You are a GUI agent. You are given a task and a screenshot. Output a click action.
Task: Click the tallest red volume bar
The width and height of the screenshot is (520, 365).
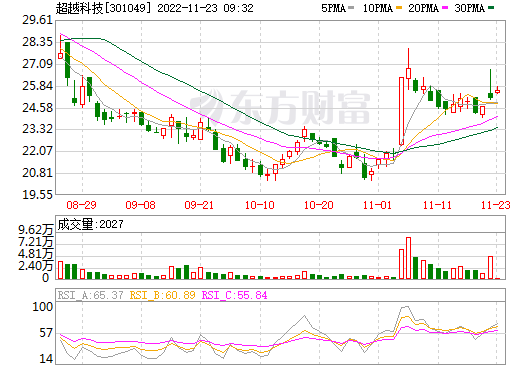(x=408, y=258)
